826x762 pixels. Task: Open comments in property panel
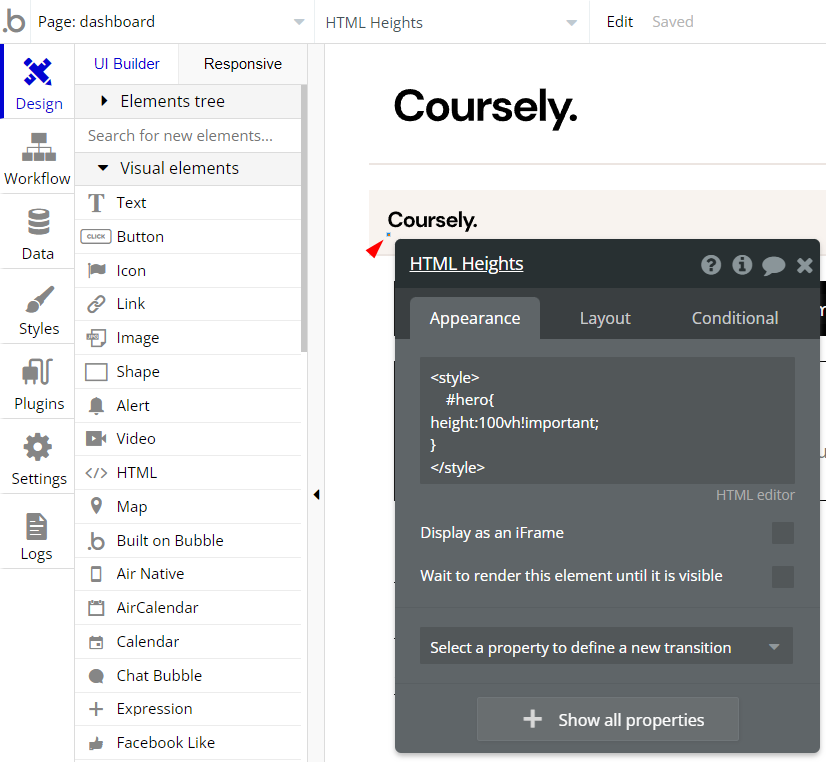pyautogui.click(x=773, y=265)
